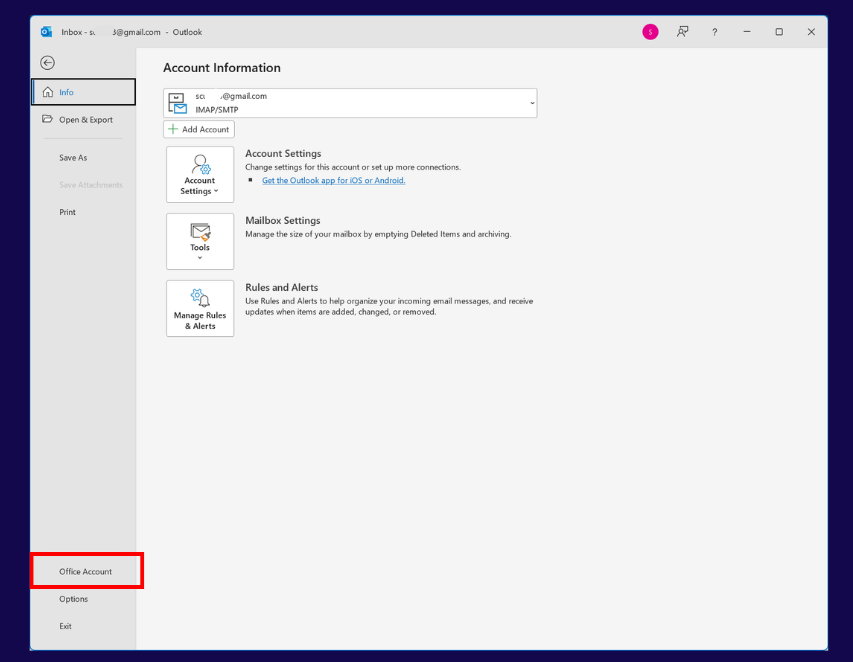Image resolution: width=853 pixels, height=662 pixels.
Task: Open Manage Rules & Alerts
Action: tap(200, 308)
